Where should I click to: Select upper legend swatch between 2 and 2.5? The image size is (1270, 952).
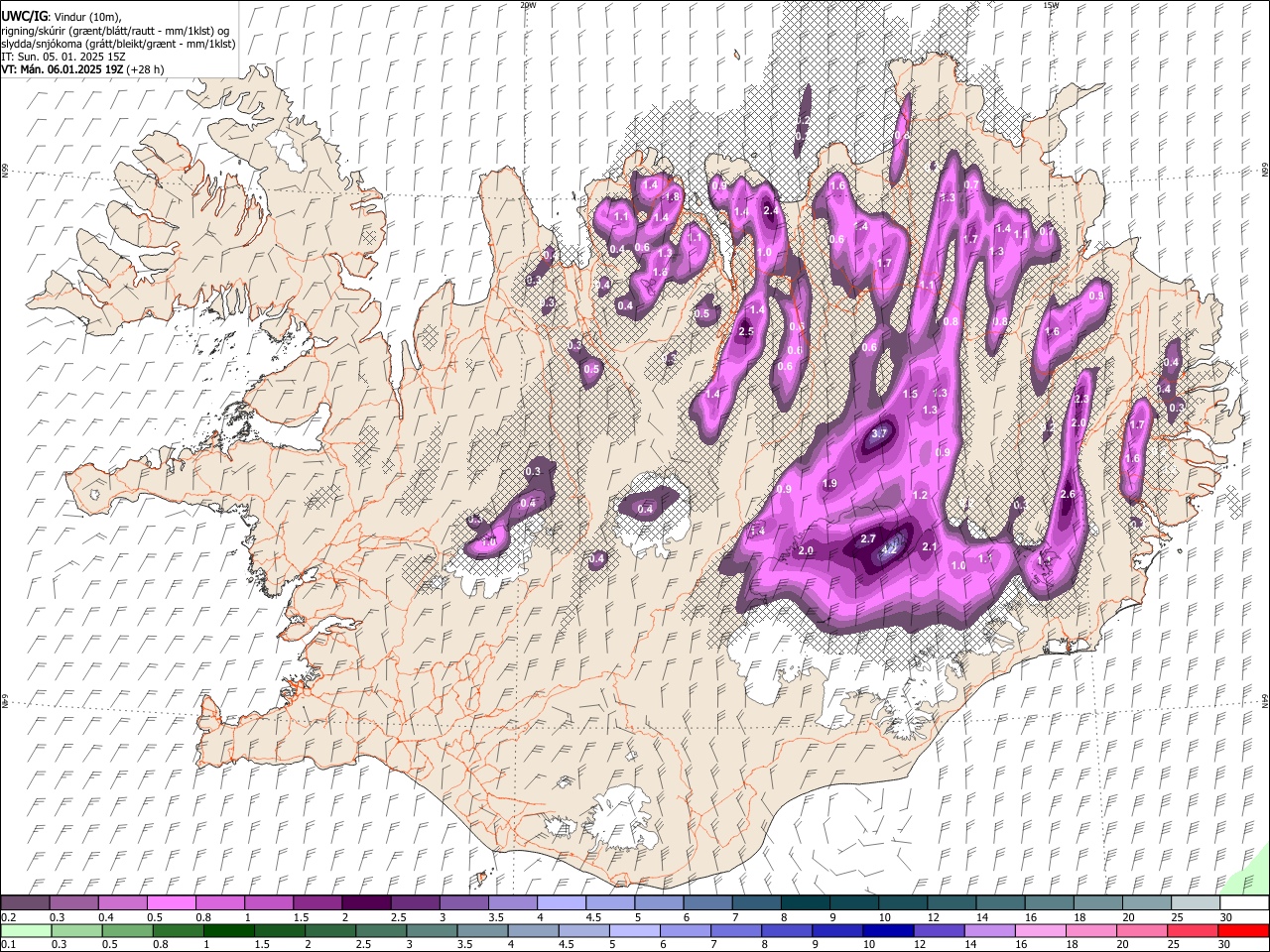tap(366, 902)
